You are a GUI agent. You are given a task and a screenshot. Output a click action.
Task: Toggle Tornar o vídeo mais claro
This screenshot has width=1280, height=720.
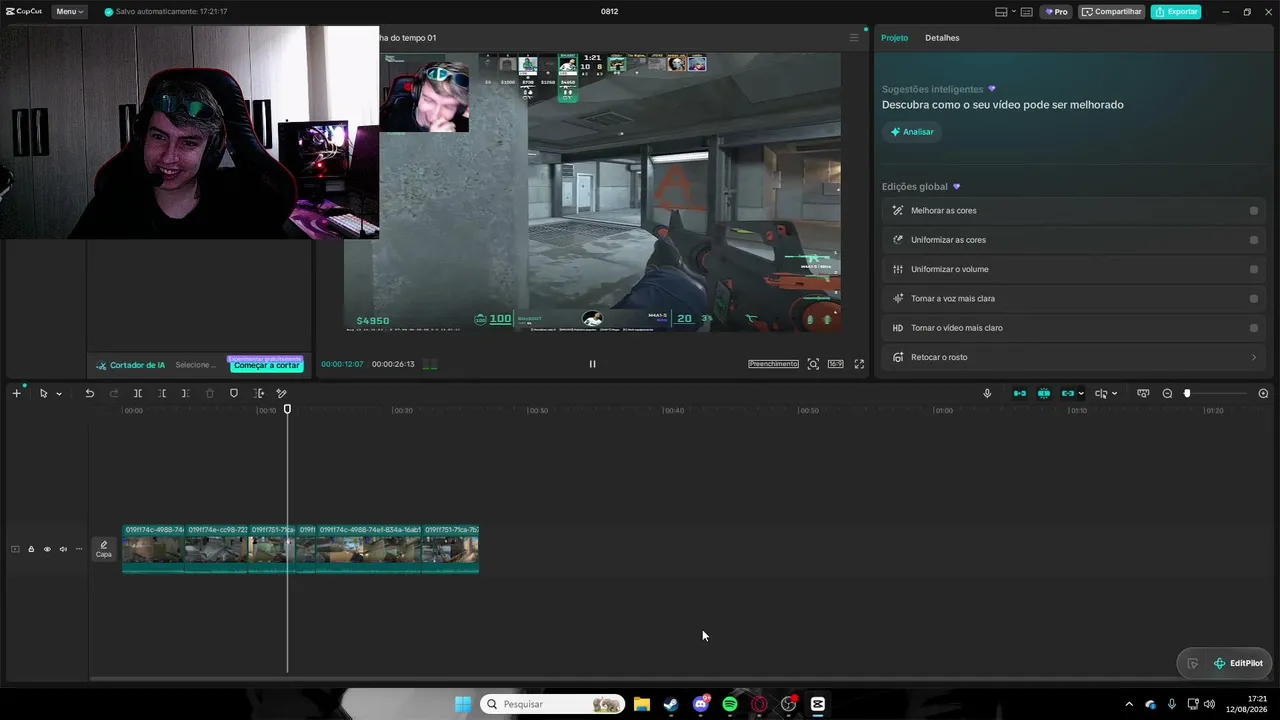pyautogui.click(x=1254, y=328)
